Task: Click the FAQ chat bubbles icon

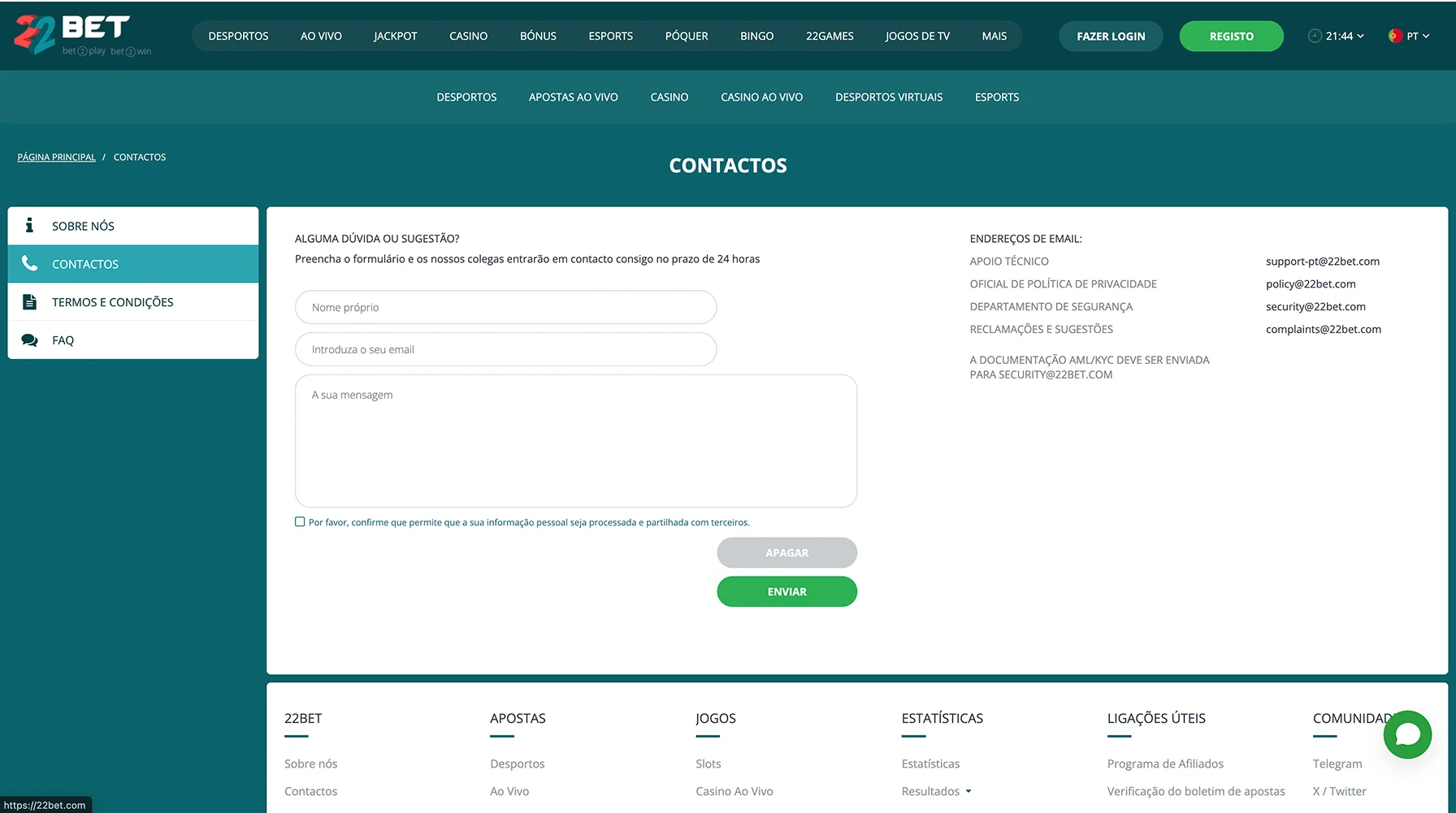Action: tap(29, 340)
